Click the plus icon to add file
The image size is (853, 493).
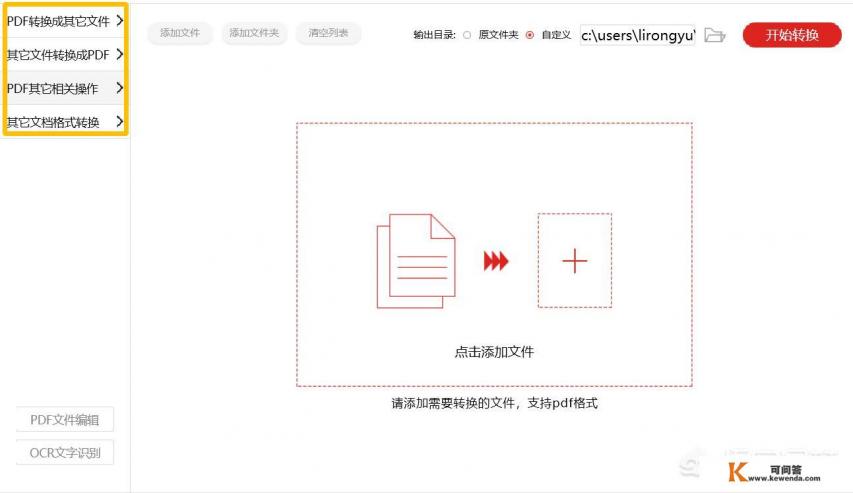[575, 261]
